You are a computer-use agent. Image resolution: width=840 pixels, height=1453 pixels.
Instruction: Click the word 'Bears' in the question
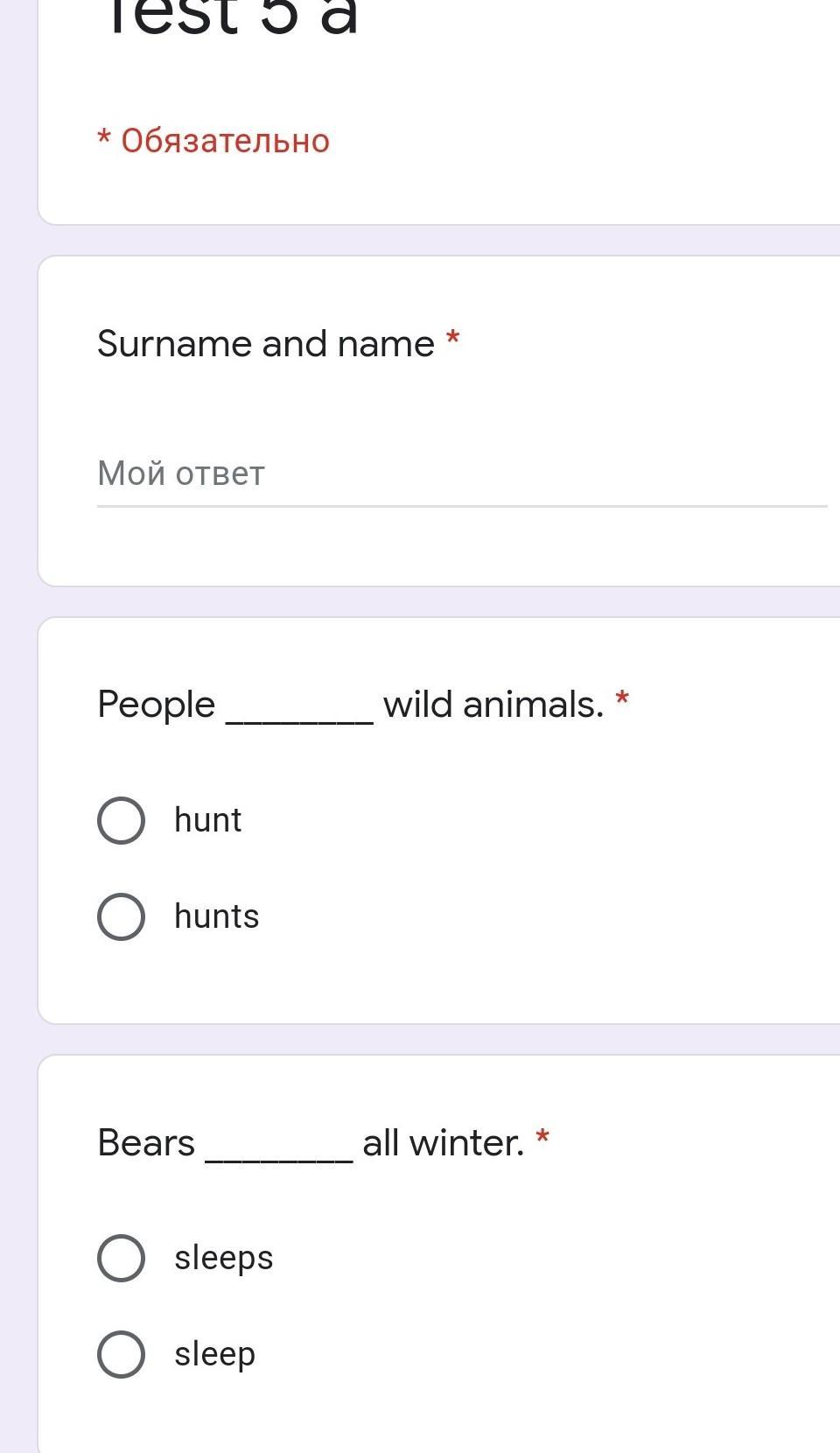click(146, 1142)
